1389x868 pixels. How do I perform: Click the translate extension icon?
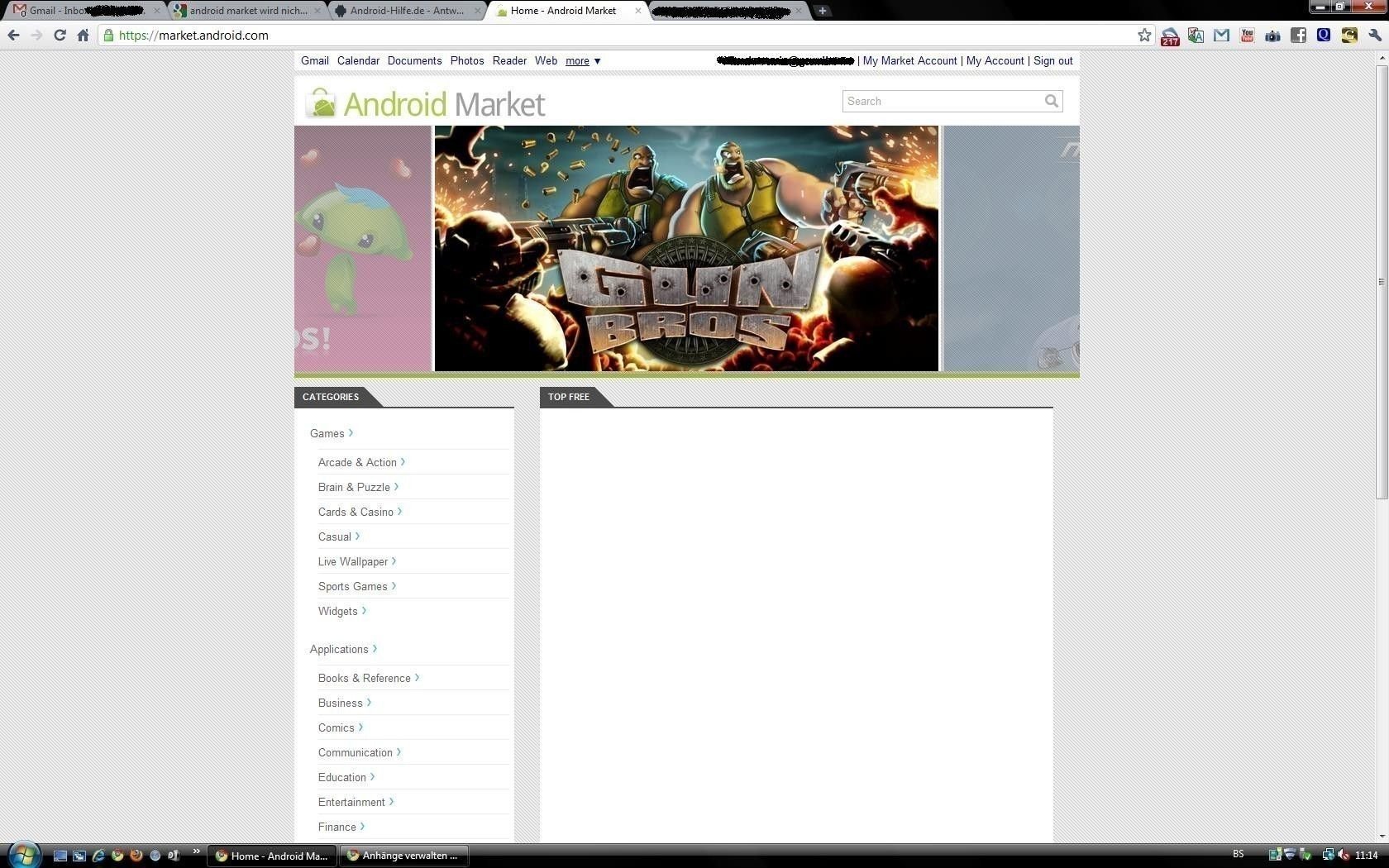pos(1196,35)
